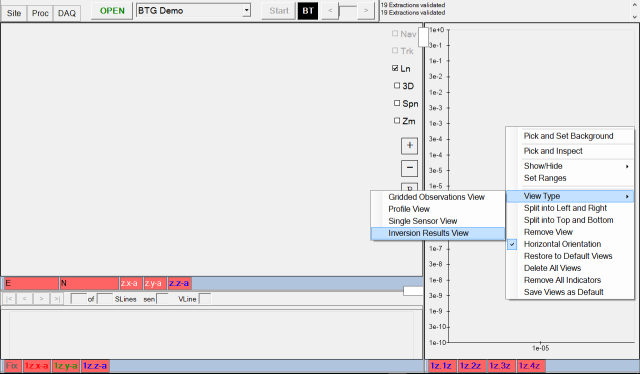Uncheck the Ln checkbox

pos(395,68)
